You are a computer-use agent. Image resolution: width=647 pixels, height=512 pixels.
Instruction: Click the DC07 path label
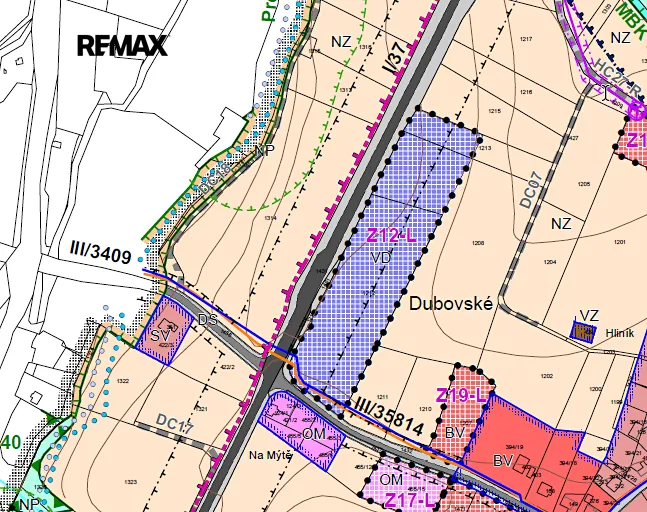tap(531, 190)
